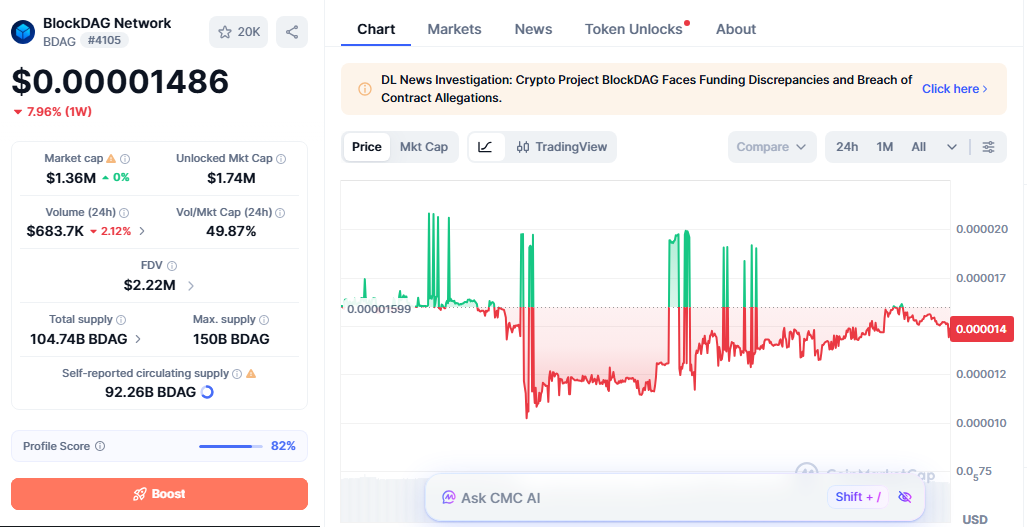1027x527 pixels.
Task: Set chart range to 1M
Action: [885, 147]
